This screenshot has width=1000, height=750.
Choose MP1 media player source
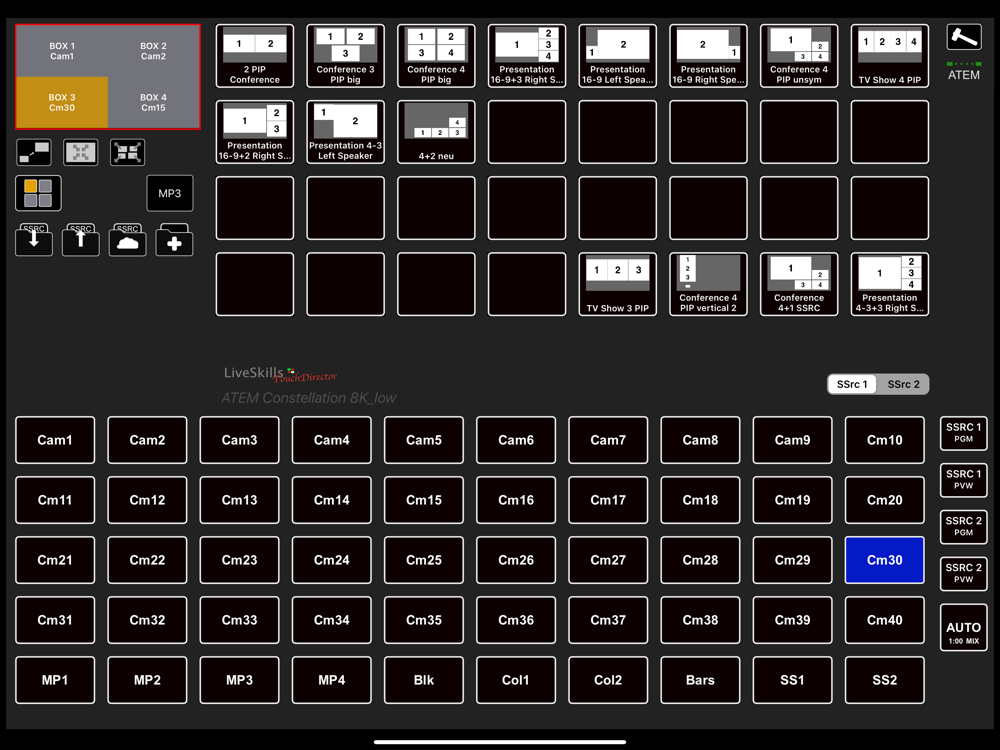[x=55, y=680]
